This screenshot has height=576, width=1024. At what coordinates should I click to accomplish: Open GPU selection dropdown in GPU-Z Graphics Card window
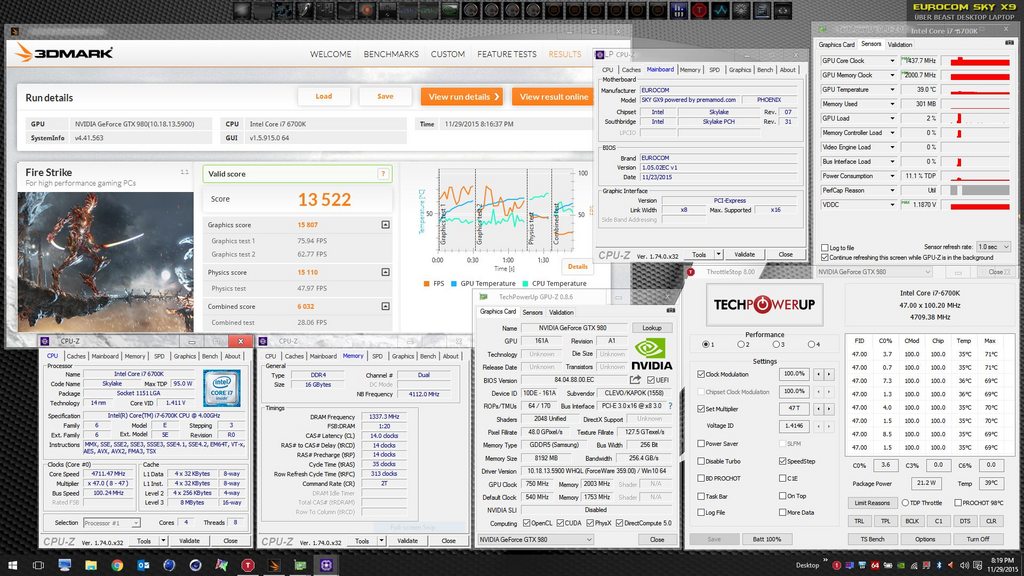(535, 539)
